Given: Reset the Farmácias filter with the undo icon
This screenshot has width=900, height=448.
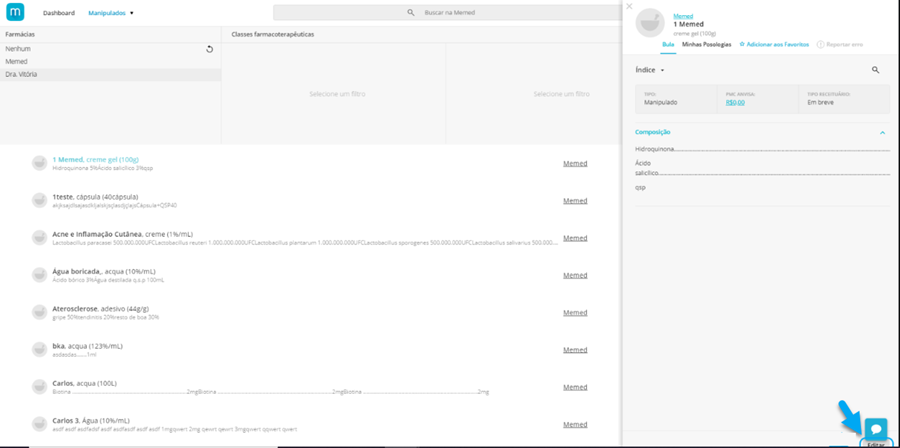Looking at the screenshot, I should pos(210,49).
